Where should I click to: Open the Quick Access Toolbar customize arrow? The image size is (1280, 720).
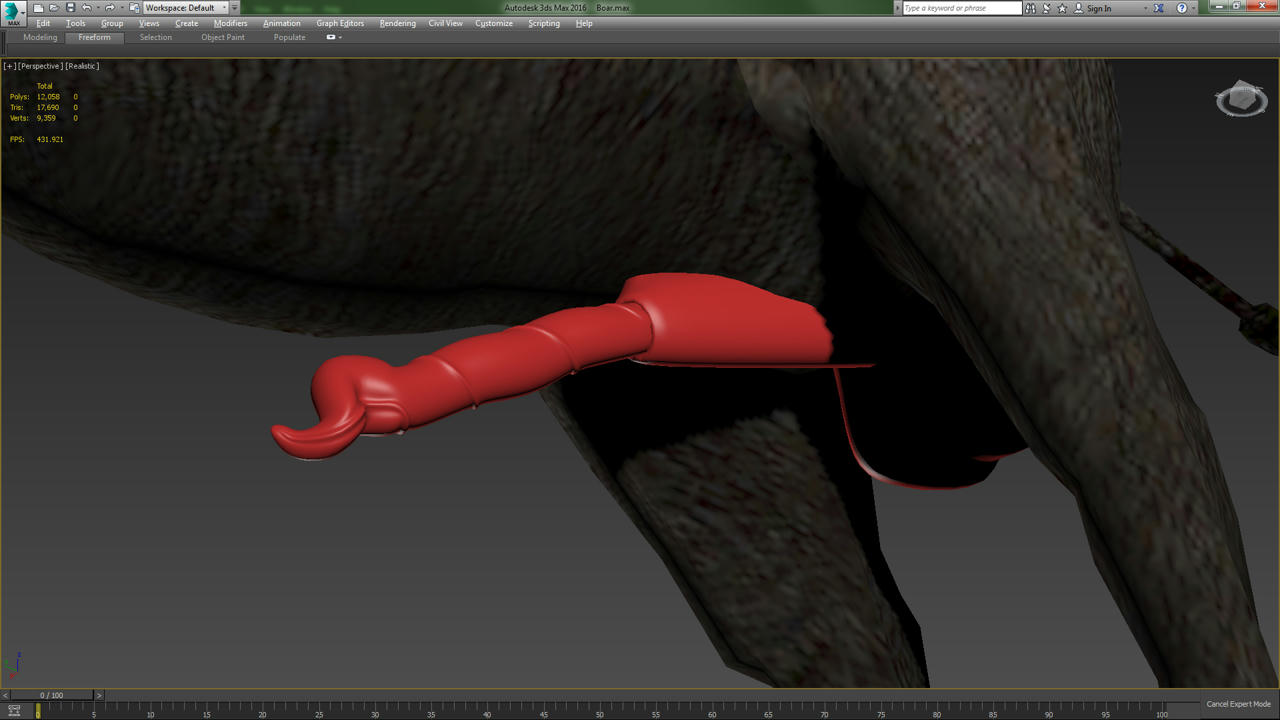pyautogui.click(x=235, y=8)
